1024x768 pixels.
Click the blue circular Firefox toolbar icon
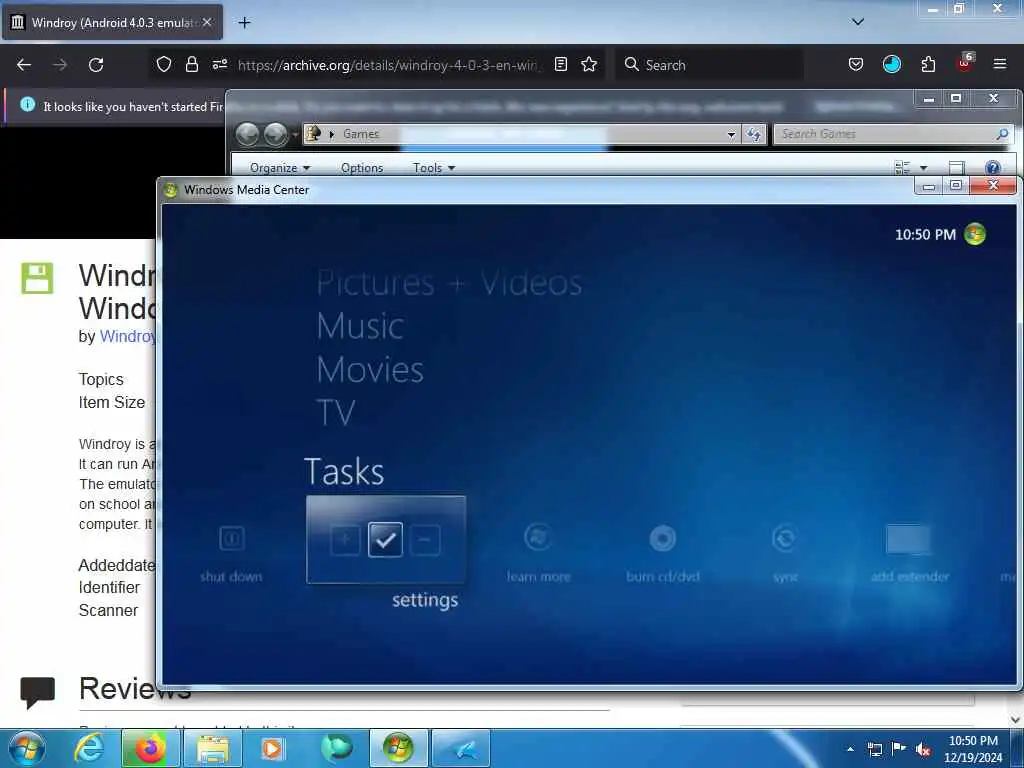click(x=891, y=64)
